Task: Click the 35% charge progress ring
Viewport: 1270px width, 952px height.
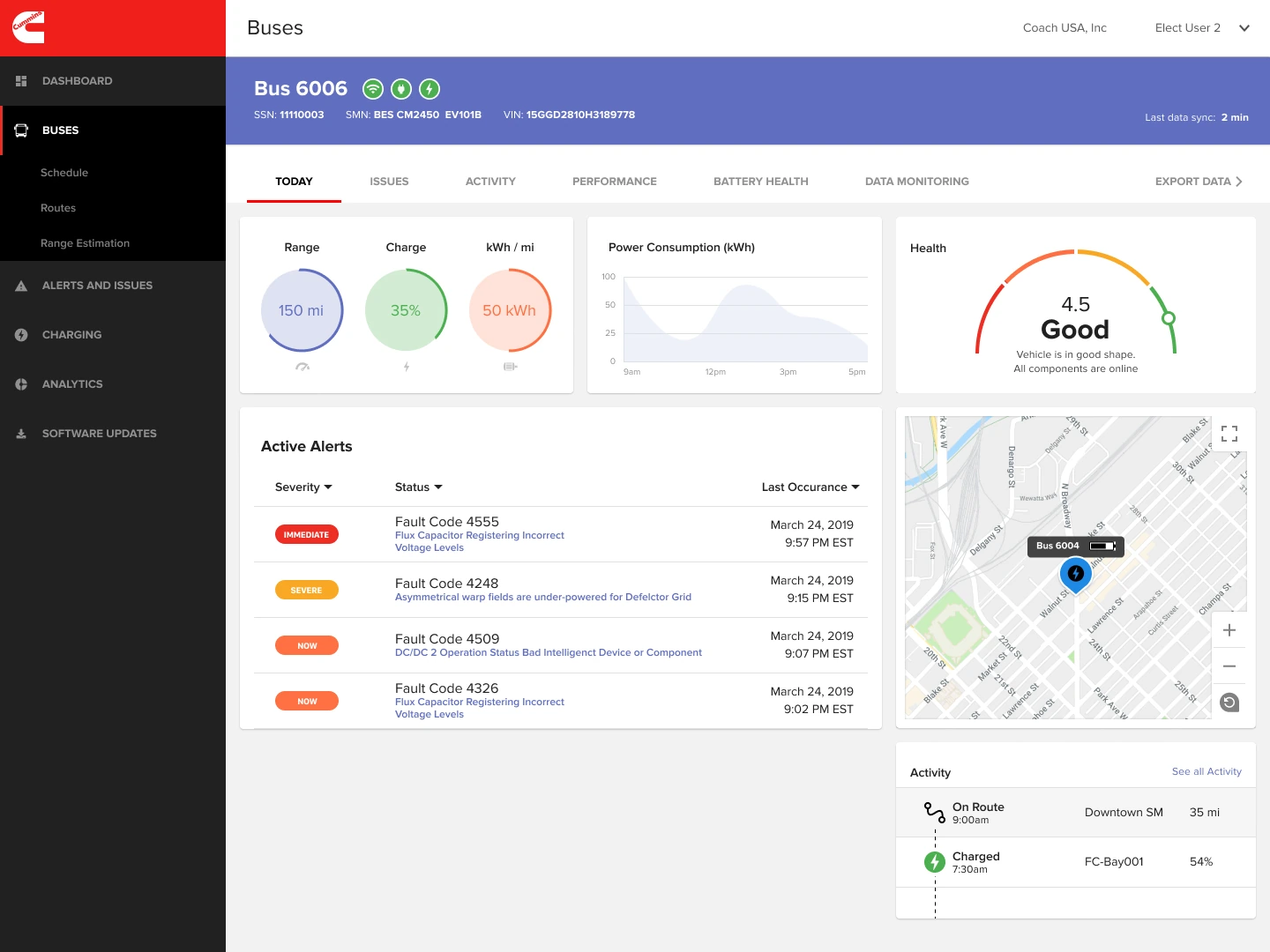Action: point(406,310)
